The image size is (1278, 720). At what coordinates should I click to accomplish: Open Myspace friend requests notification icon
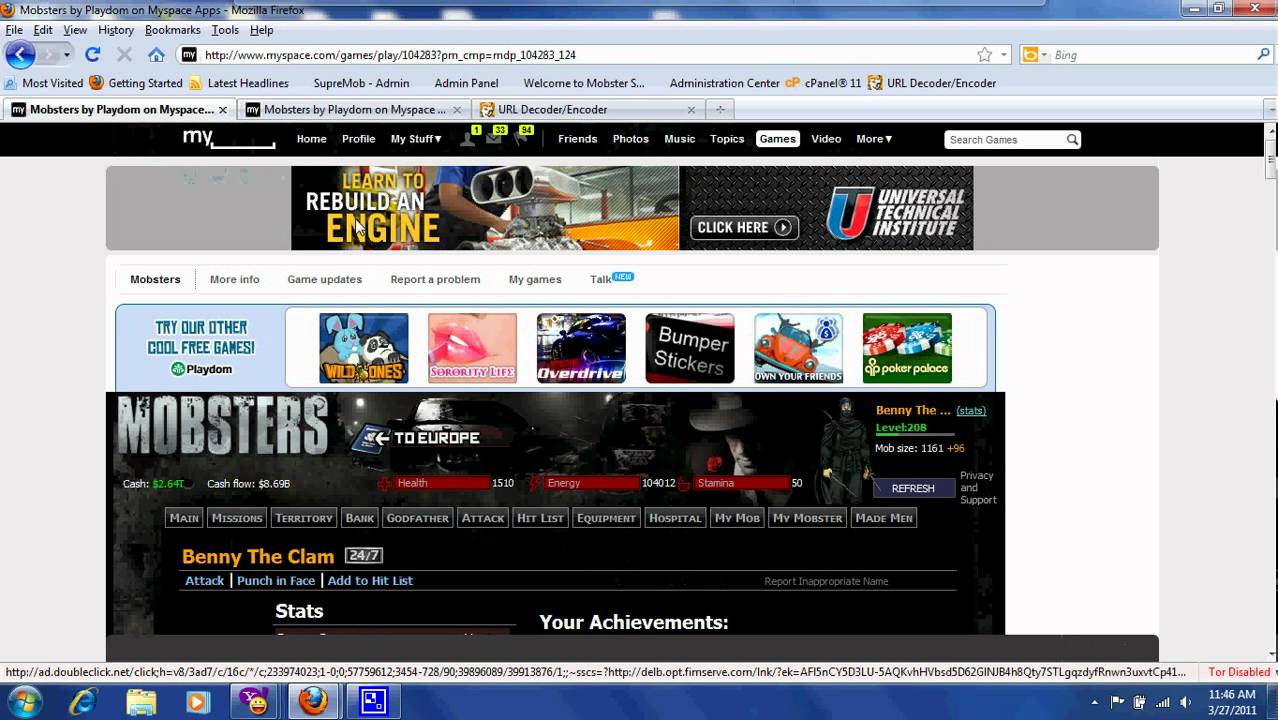(x=468, y=138)
